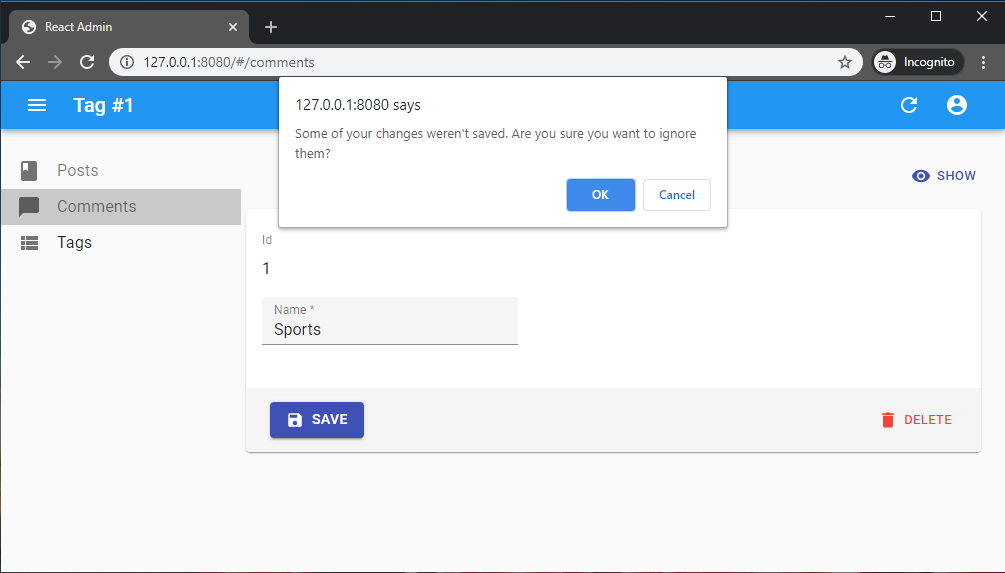Viewport: 1005px width, 573px height.
Task: Click the refresh icon in app bar
Action: pyautogui.click(x=909, y=105)
